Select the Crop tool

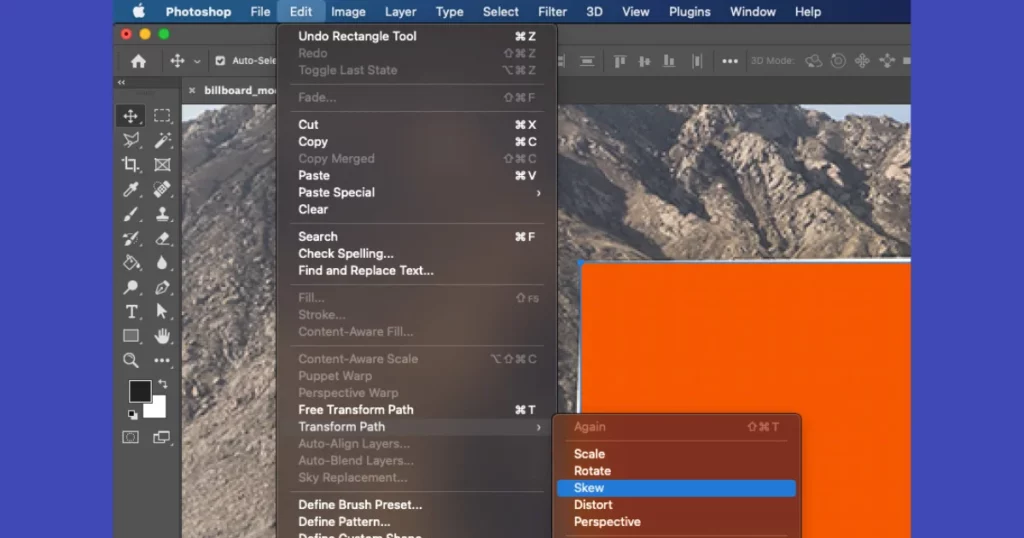pos(131,165)
